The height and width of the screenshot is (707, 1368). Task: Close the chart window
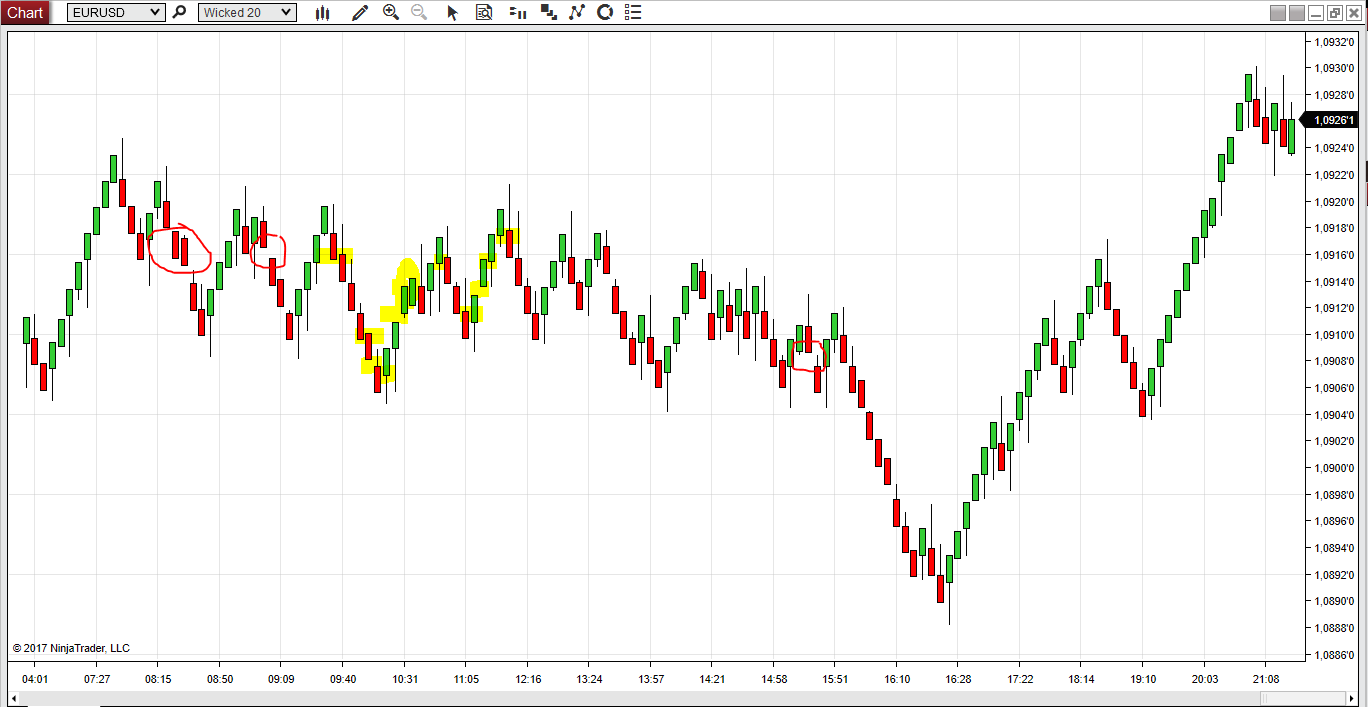(x=1353, y=13)
